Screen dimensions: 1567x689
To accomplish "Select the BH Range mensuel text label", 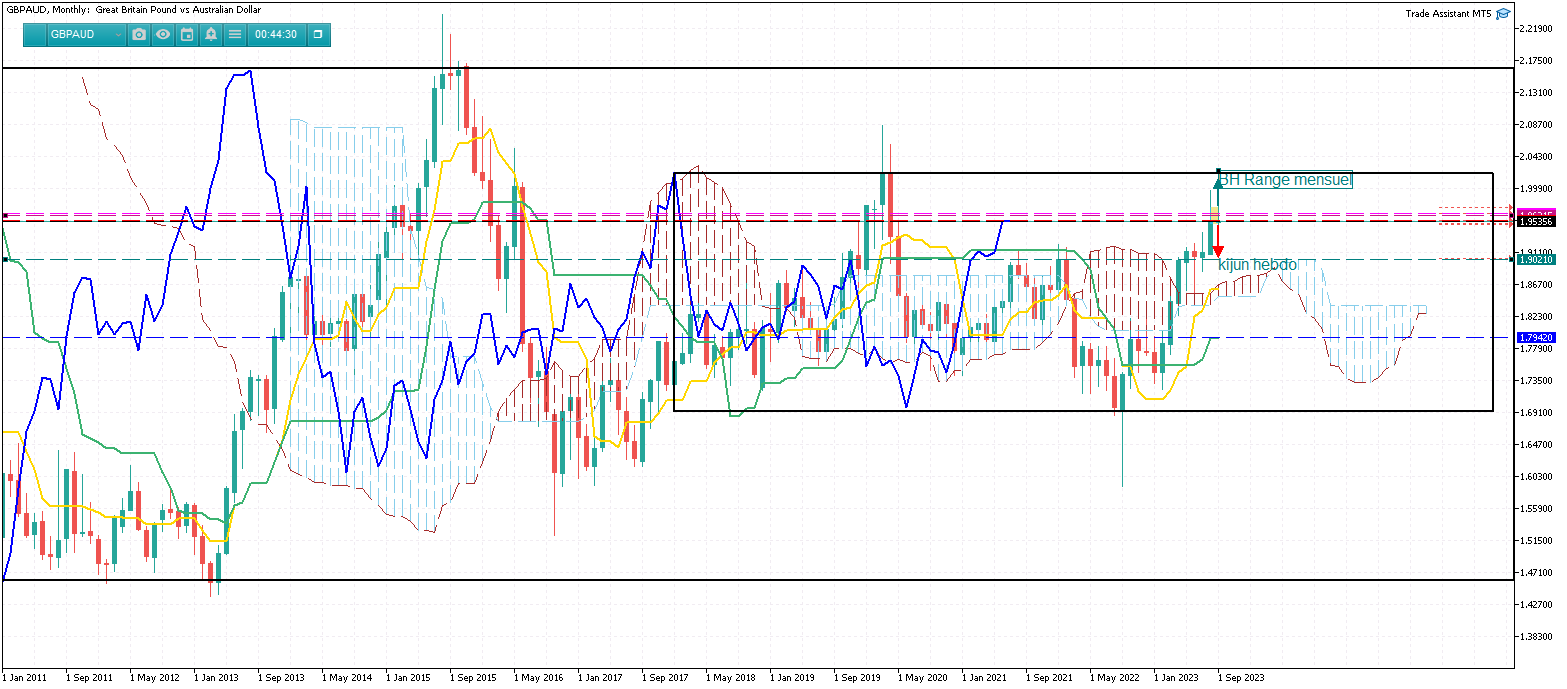I will [1285, 180].
